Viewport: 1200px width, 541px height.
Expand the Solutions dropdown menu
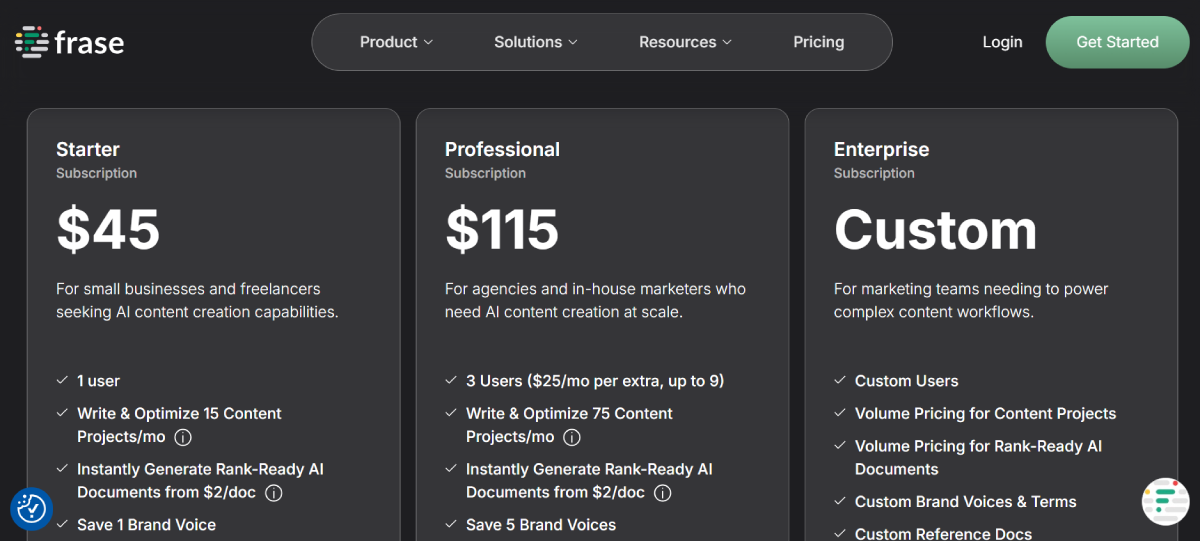pyautogui.click(x=536, y=42)
